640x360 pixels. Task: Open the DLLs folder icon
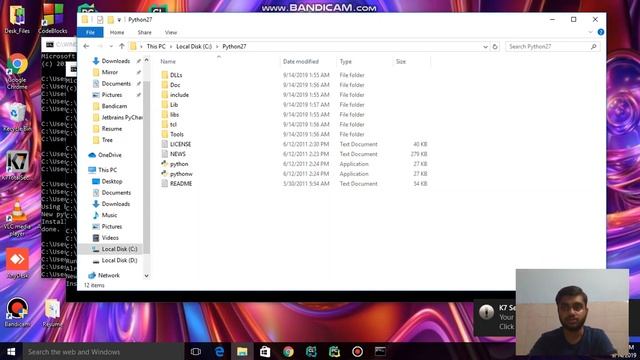(x=164, y=75)
